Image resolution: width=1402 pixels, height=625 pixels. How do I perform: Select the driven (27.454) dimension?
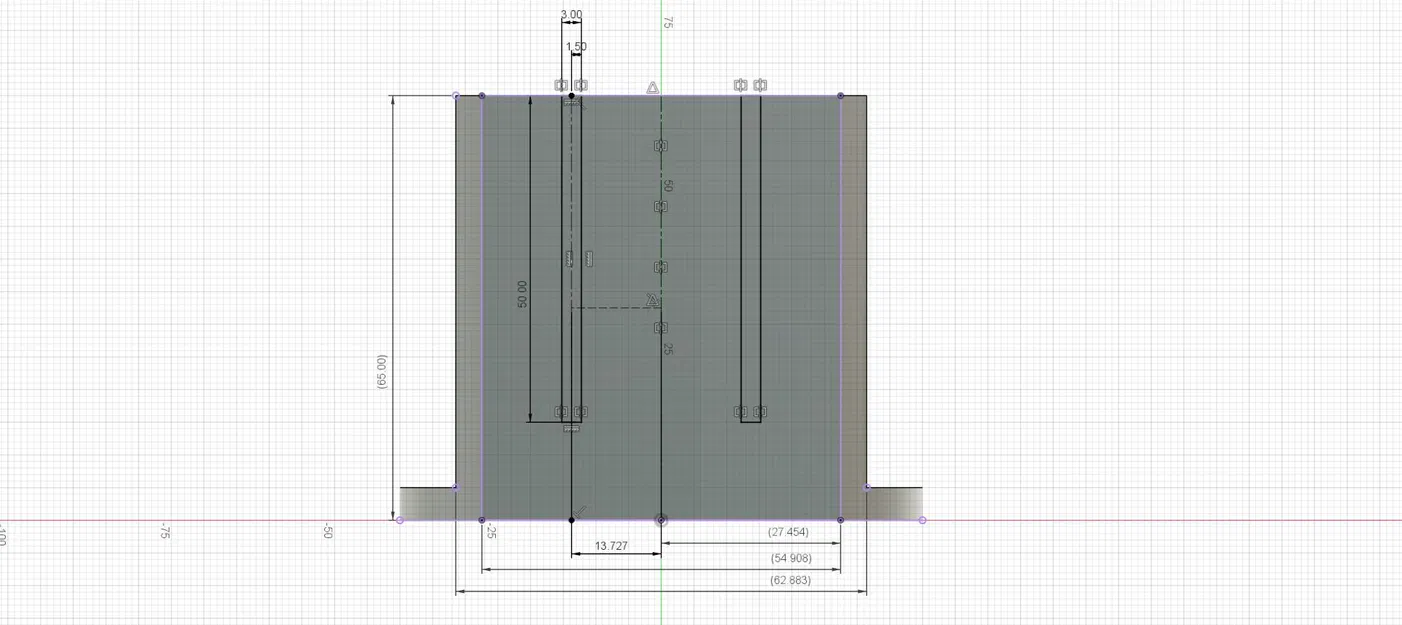(x=788, y=532)
